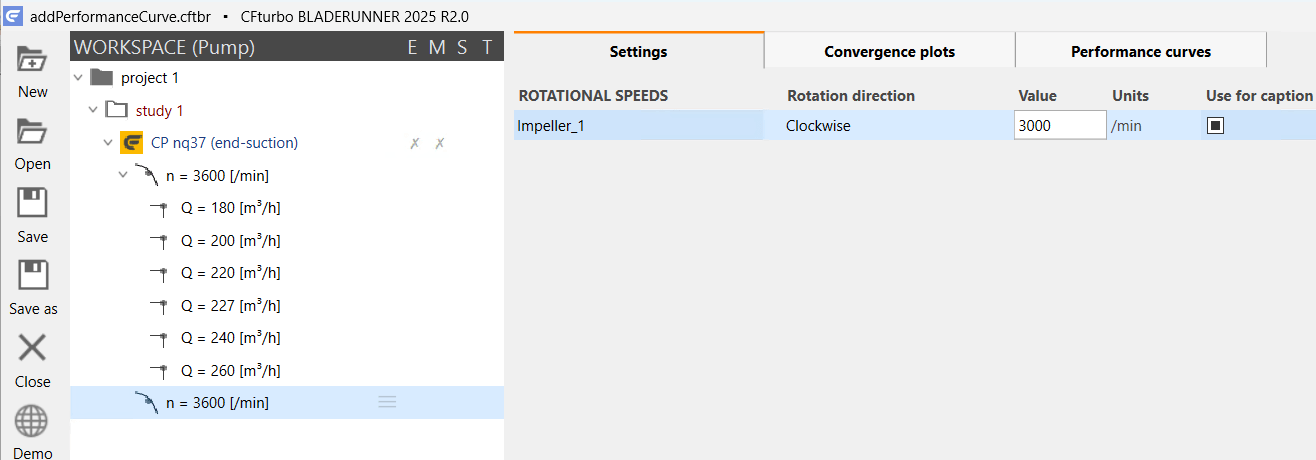Collapse the CP nq37 (end-suction) node
The height and width of the screenshot is (460, 1316).
108,143
